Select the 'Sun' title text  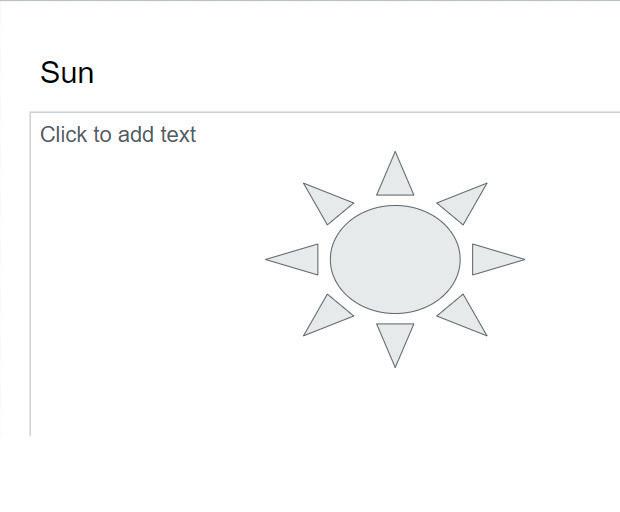[x=67, y=73]
